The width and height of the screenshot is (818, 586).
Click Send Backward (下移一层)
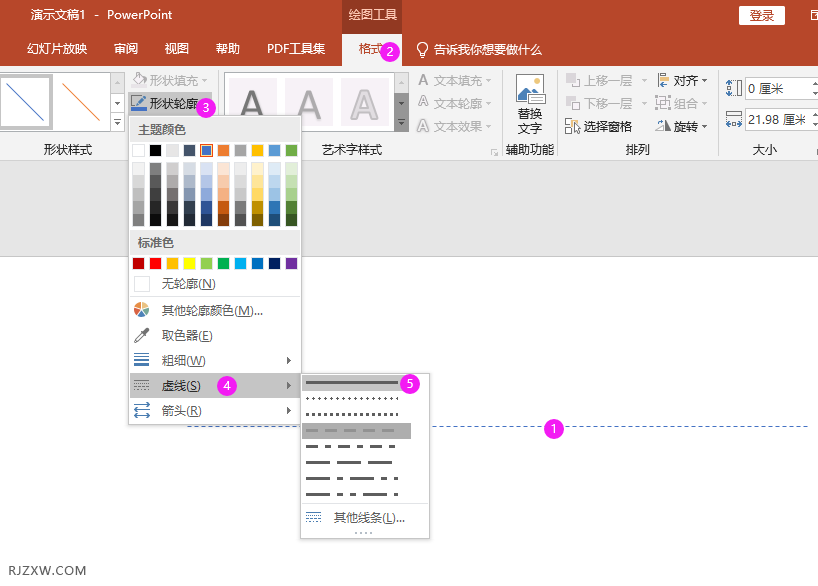pos(600,103)
